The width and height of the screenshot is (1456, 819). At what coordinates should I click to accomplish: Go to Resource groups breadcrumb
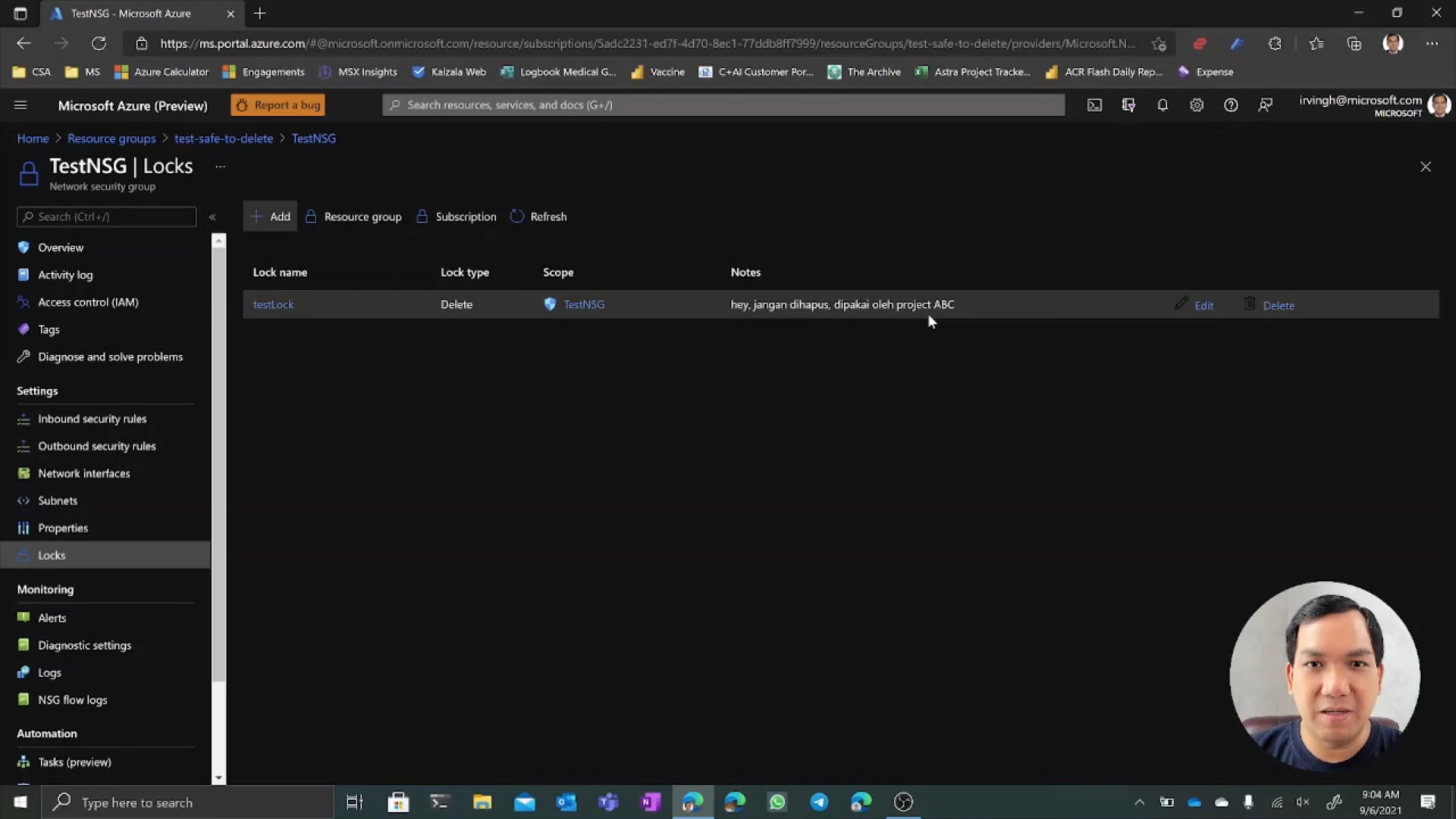pyautogui.click(x=111, y=138)
